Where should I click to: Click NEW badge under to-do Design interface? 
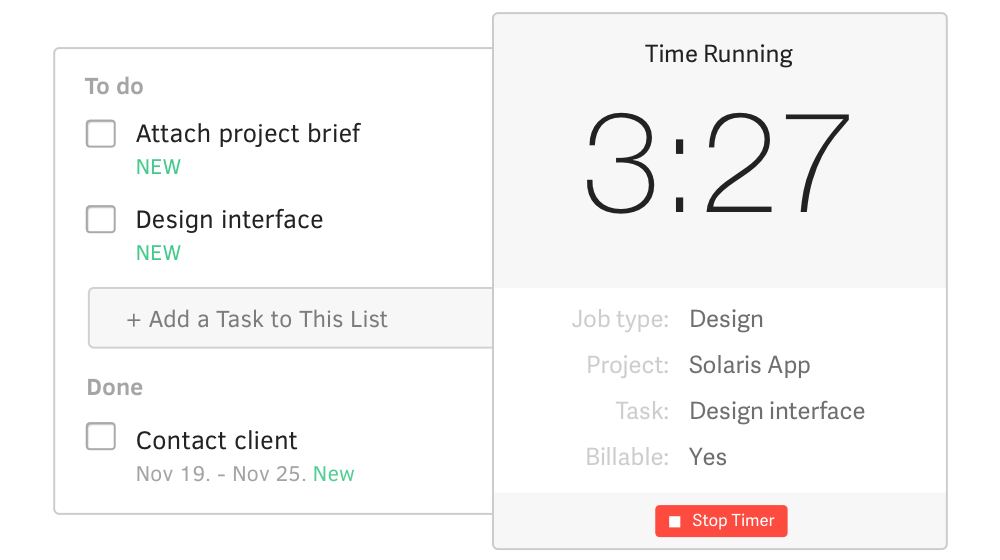click(158, 253)
